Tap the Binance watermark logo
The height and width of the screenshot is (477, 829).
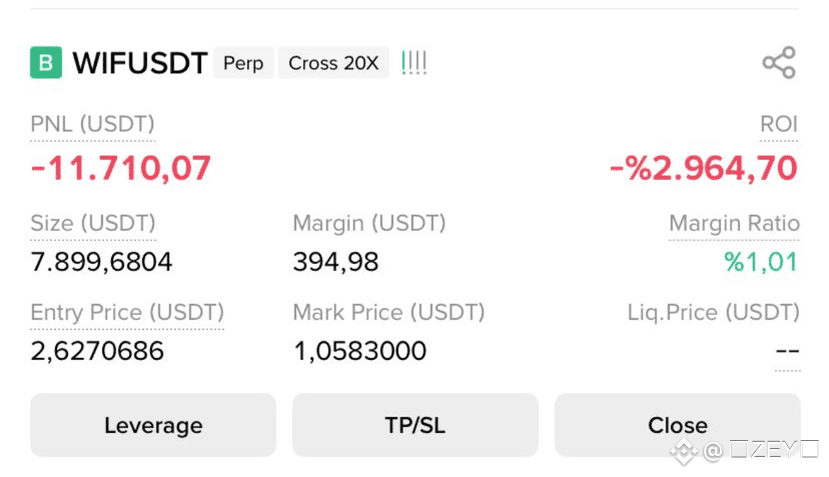683,451
